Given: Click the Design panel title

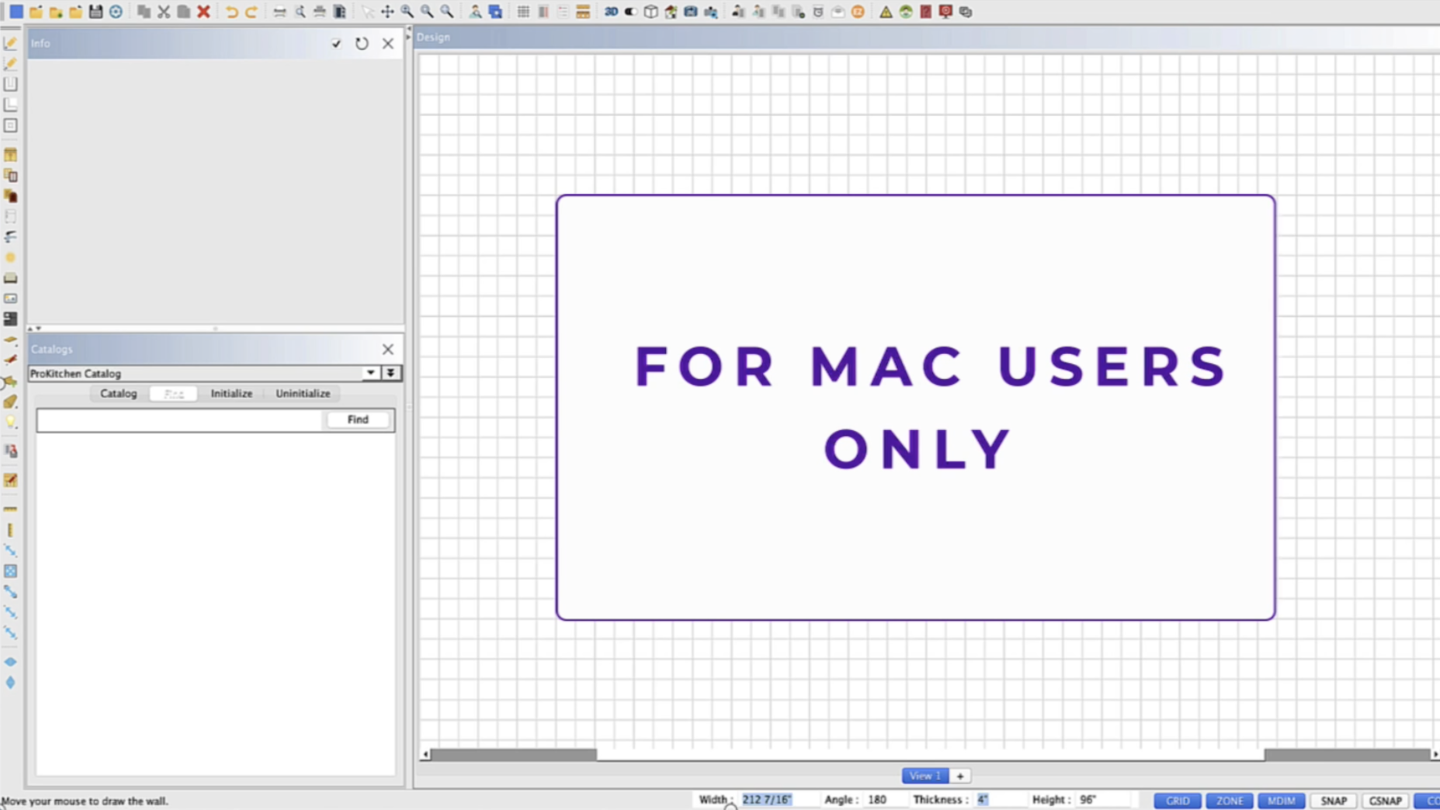Looking at the screenshot, I should [x=433, y=37].
